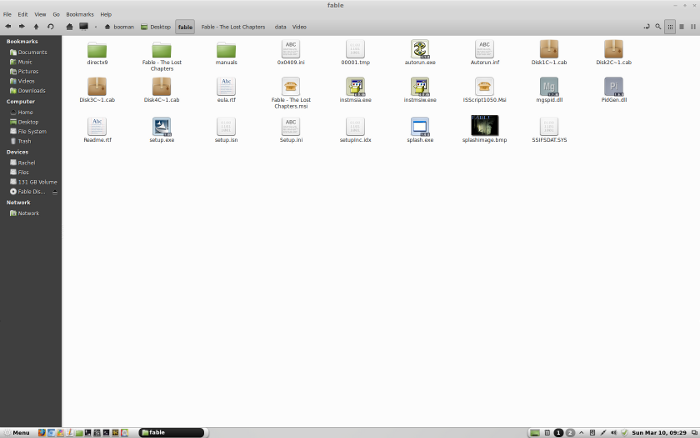700x438 pixels.
Task: Go forward with the Forward arrow
Action: coord(21,27)
